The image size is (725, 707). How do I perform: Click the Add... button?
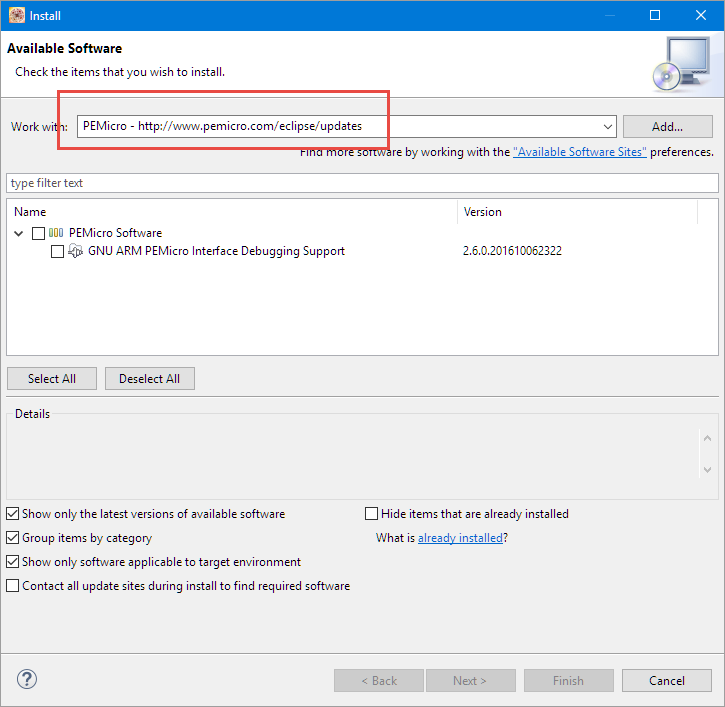[668, 127]
